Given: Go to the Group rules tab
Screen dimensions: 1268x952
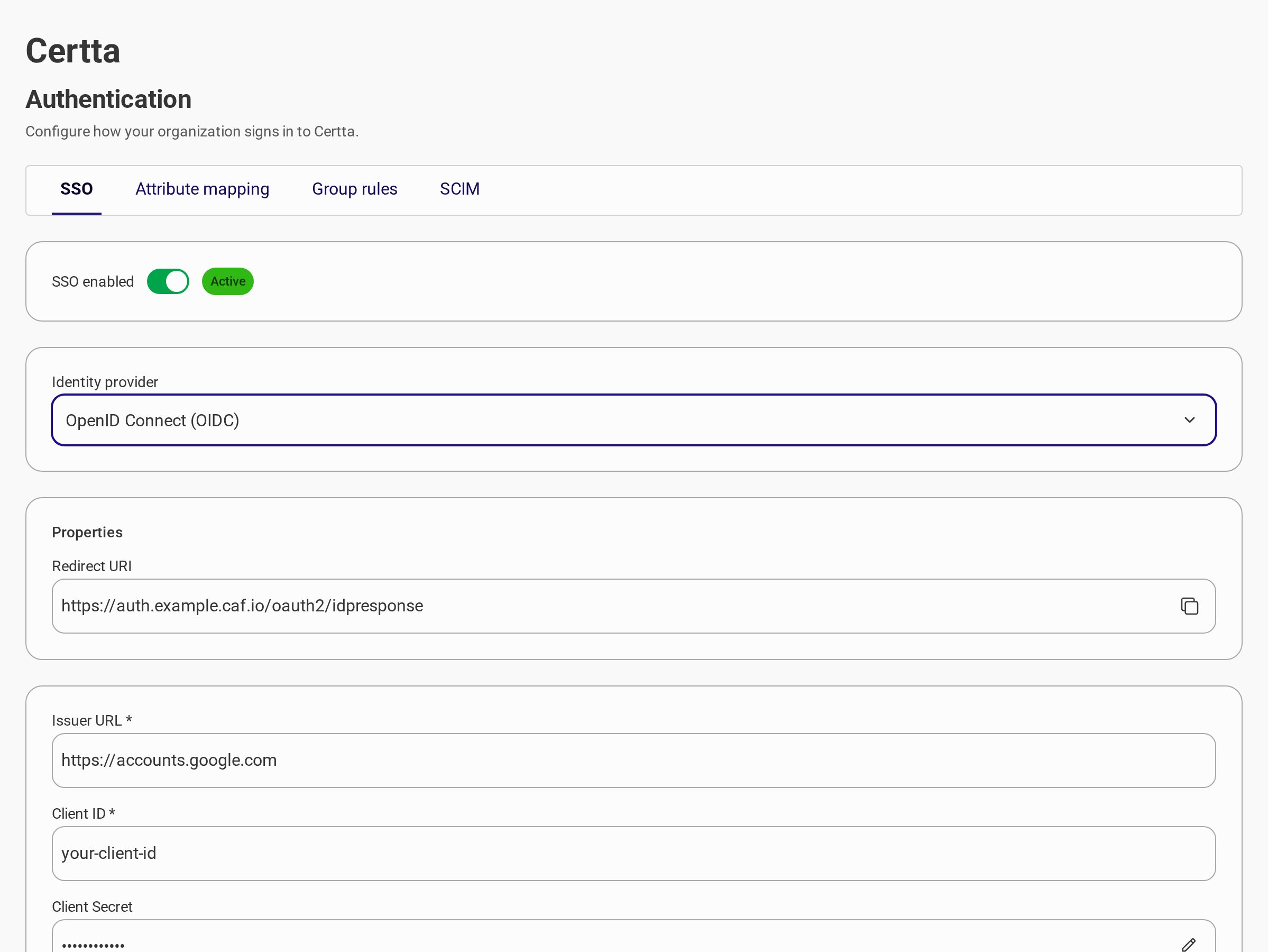Looking at the screenshot, I should pos(354,189).
